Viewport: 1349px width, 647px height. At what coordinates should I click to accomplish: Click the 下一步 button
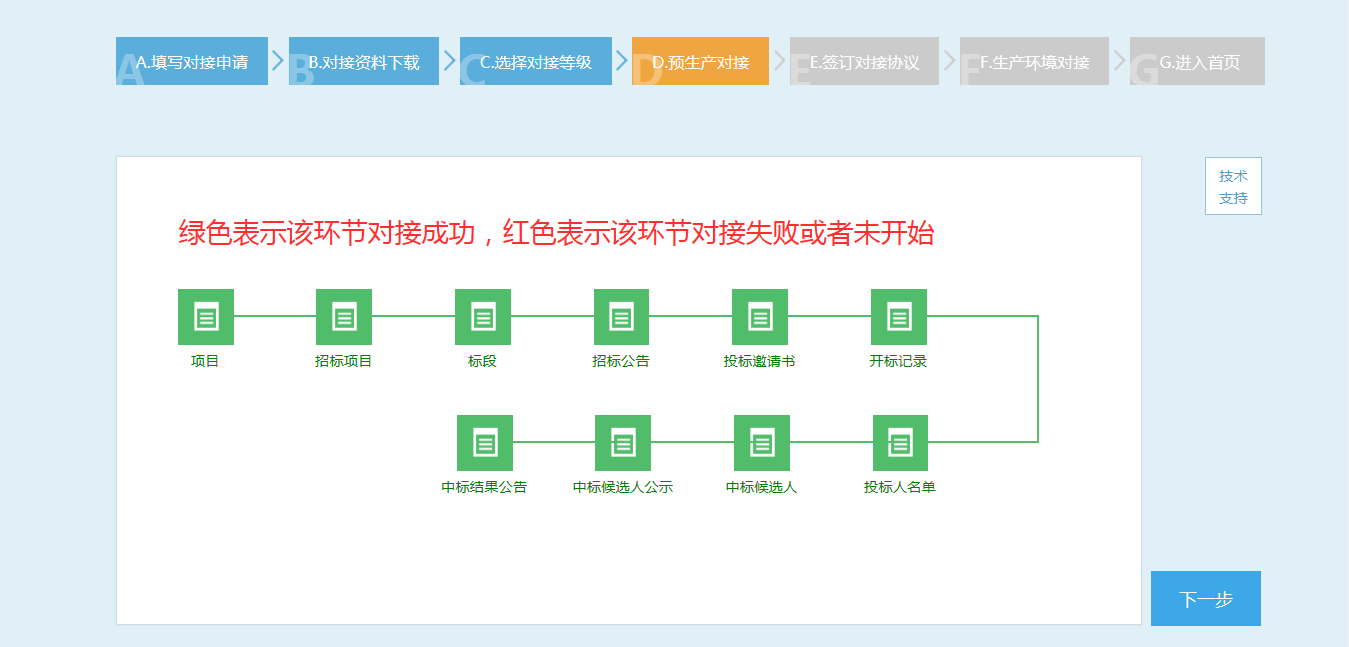coord(1205,598)
